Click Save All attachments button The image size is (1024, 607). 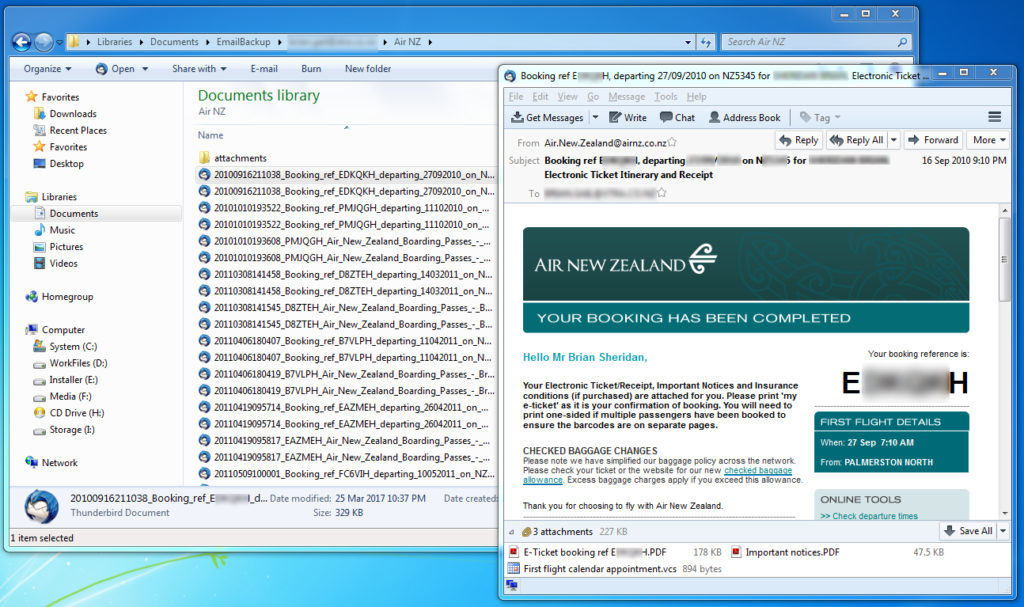tap(968, 531)
